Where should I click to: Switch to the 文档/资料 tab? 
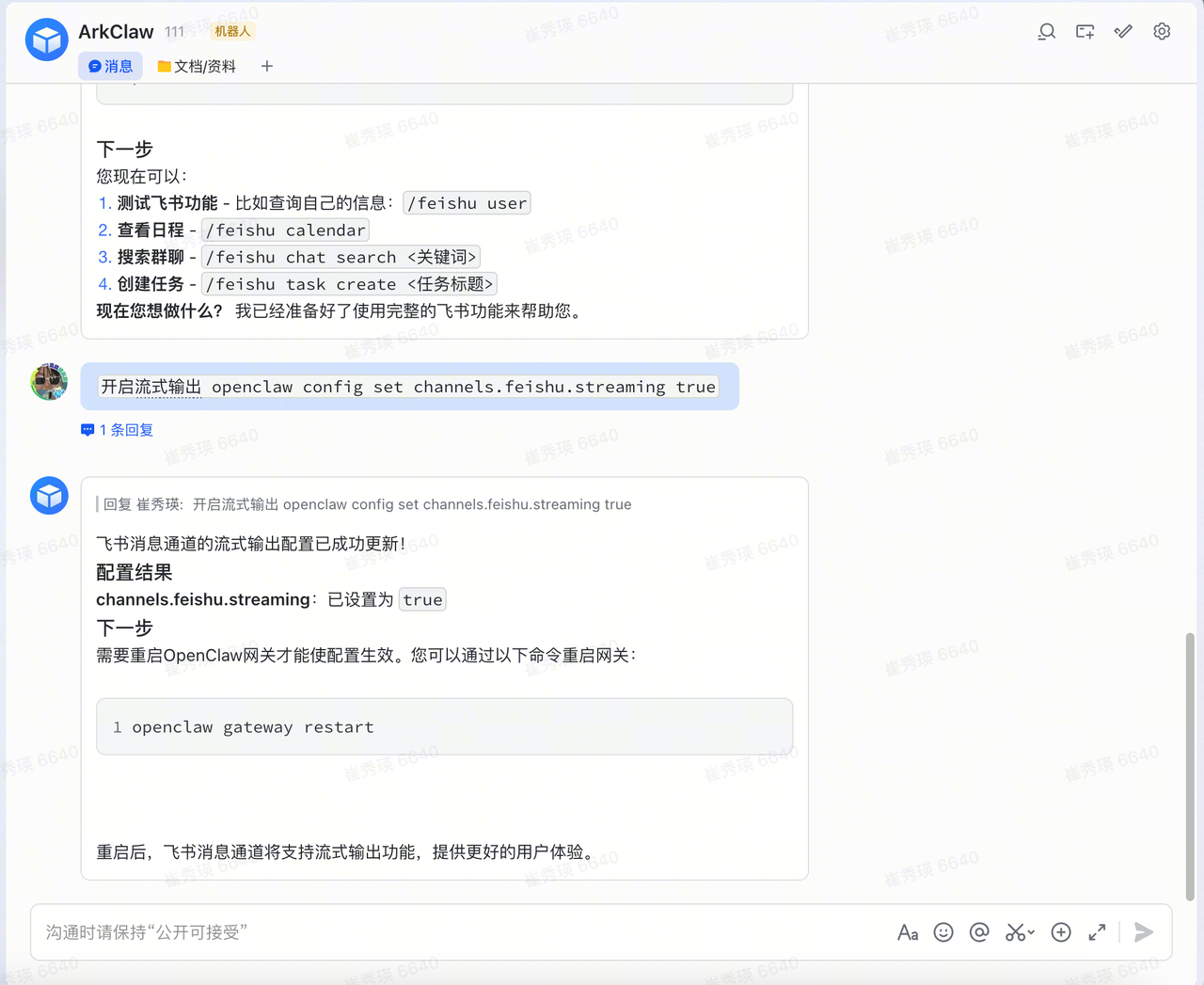(197, 66)
